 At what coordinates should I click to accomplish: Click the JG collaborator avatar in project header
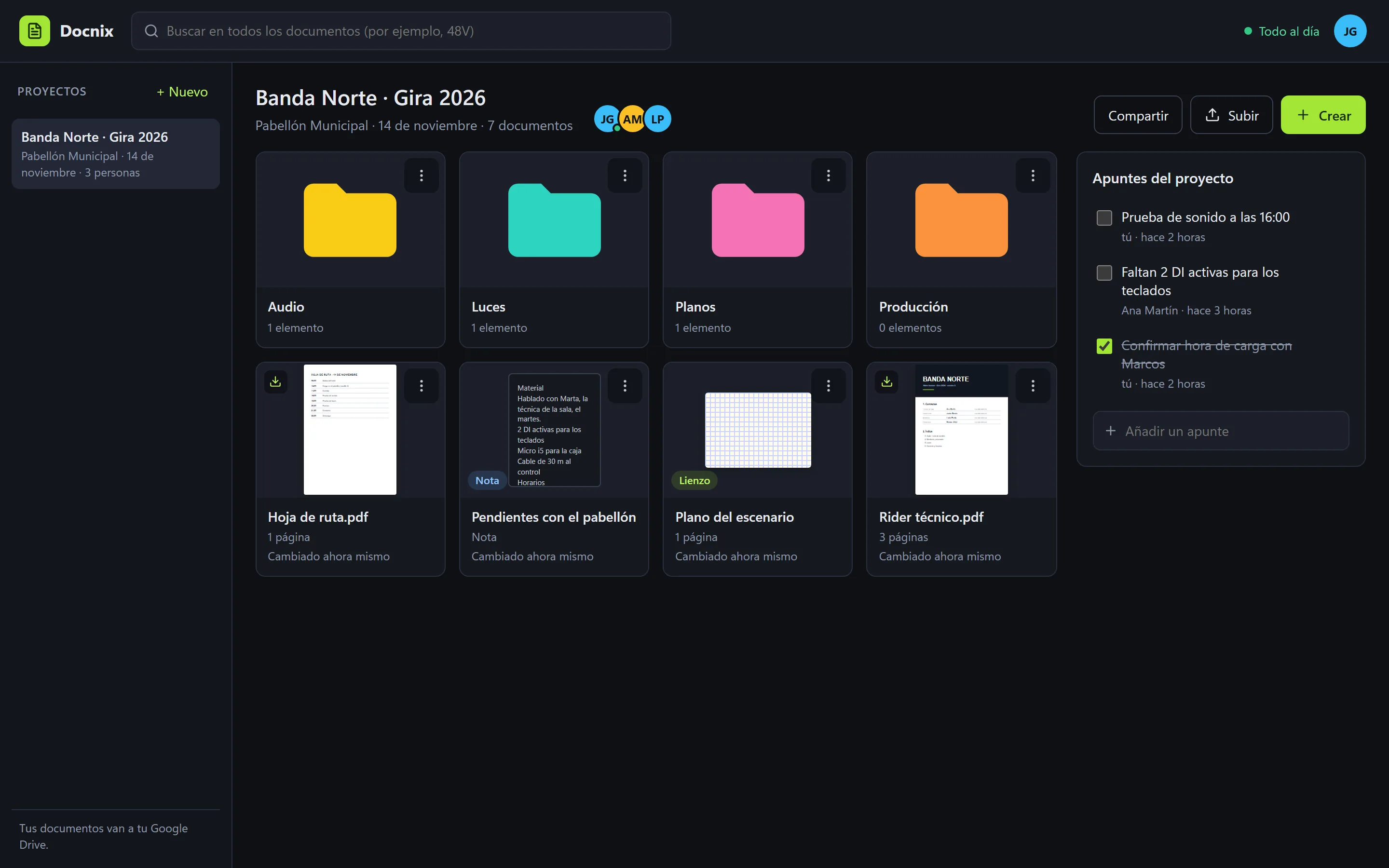[607, 119]
